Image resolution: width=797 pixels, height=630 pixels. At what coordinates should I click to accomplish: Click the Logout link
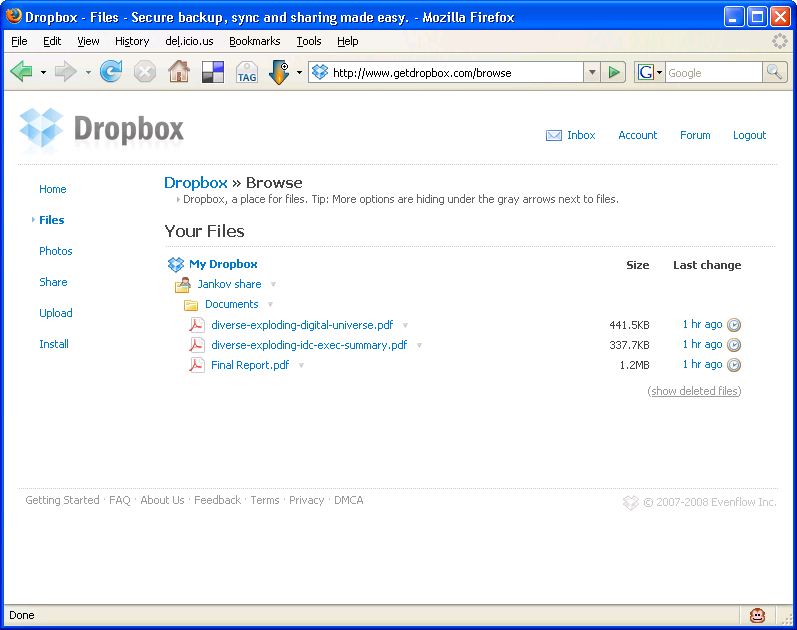(x=749, y=135)
